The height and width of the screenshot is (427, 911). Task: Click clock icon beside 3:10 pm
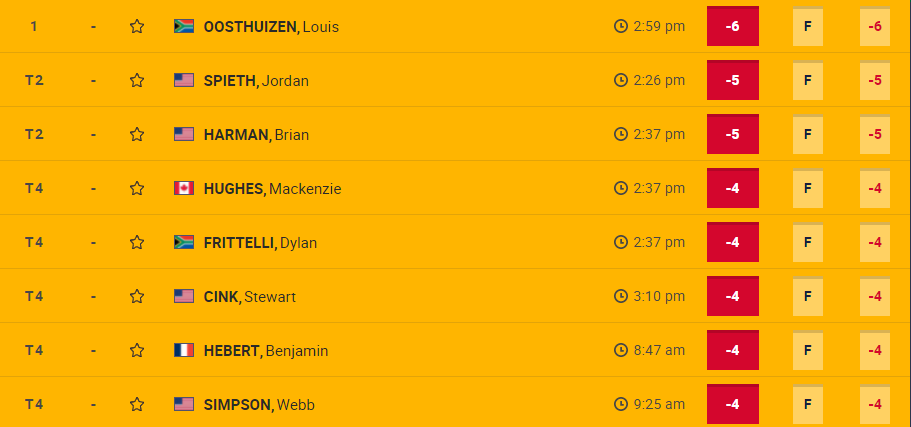621,297
